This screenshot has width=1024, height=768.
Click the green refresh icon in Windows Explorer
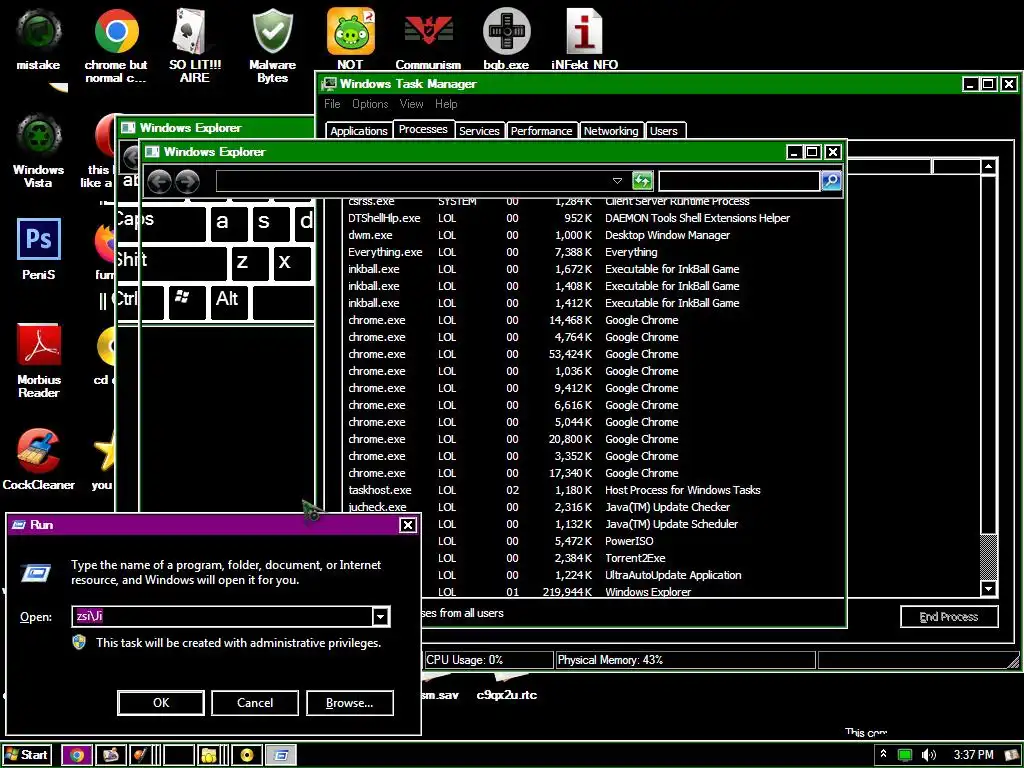642,180
